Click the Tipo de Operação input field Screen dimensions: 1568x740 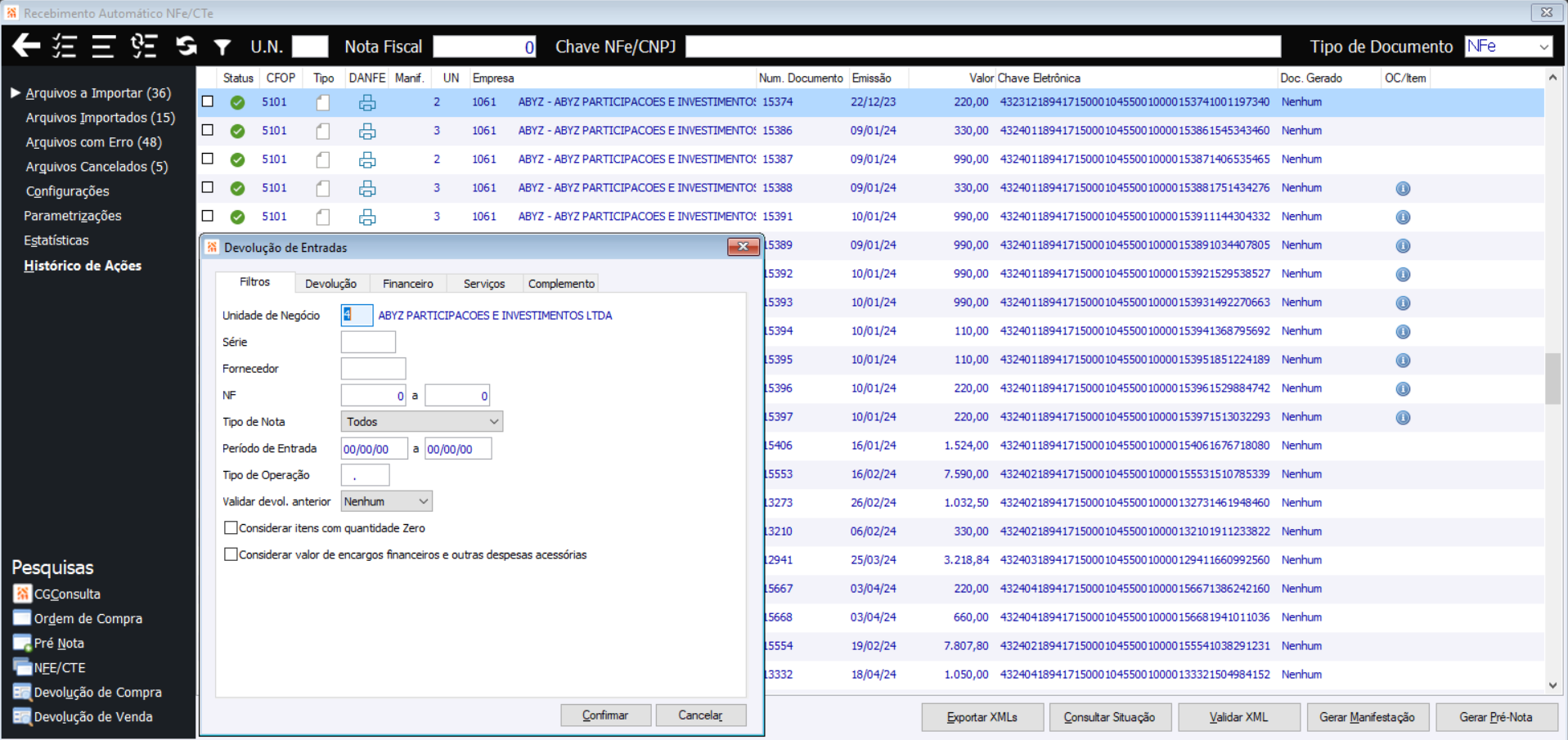click(x=365, y=475)
